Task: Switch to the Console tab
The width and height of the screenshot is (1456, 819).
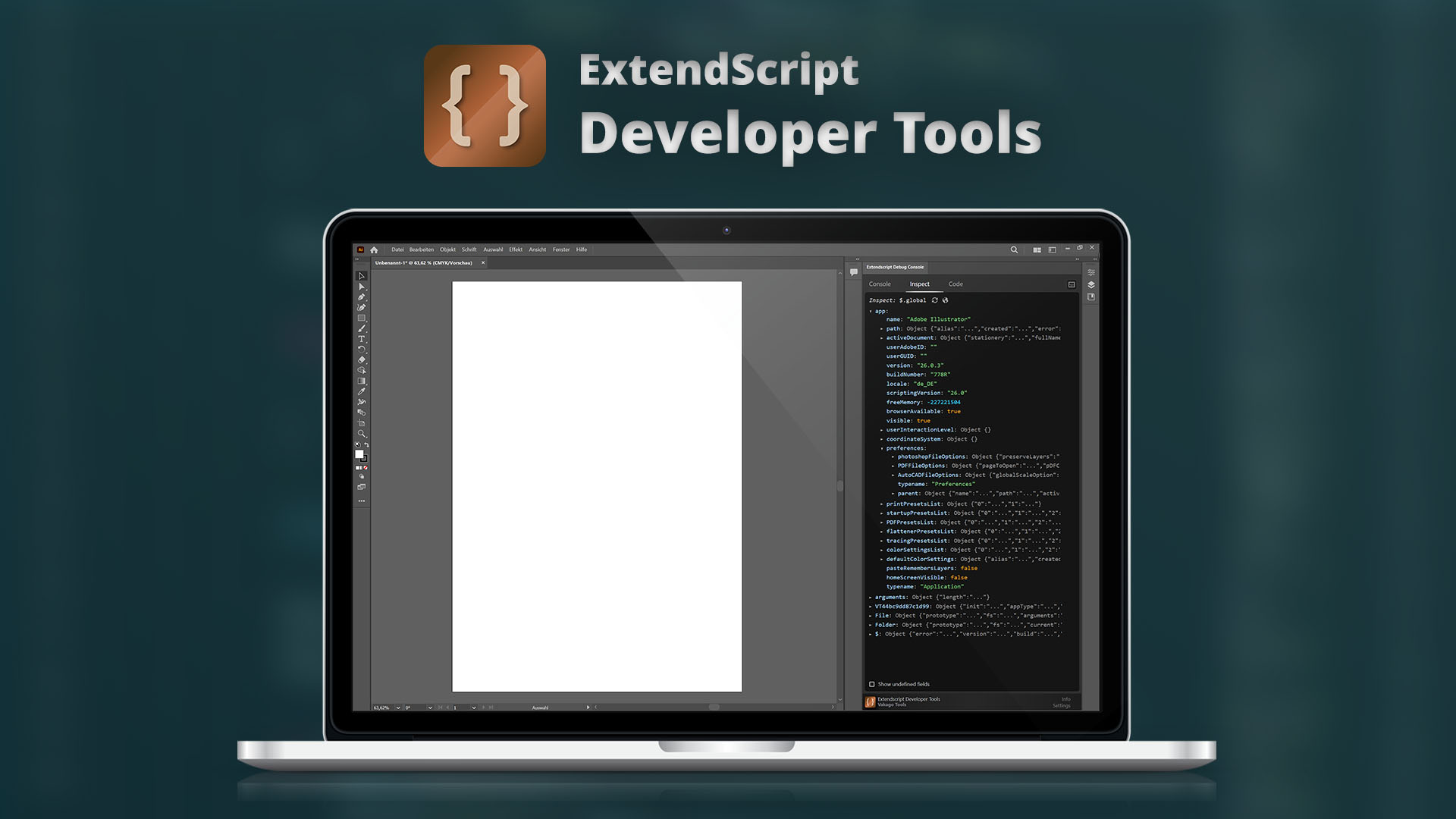Action: point(880,284)
